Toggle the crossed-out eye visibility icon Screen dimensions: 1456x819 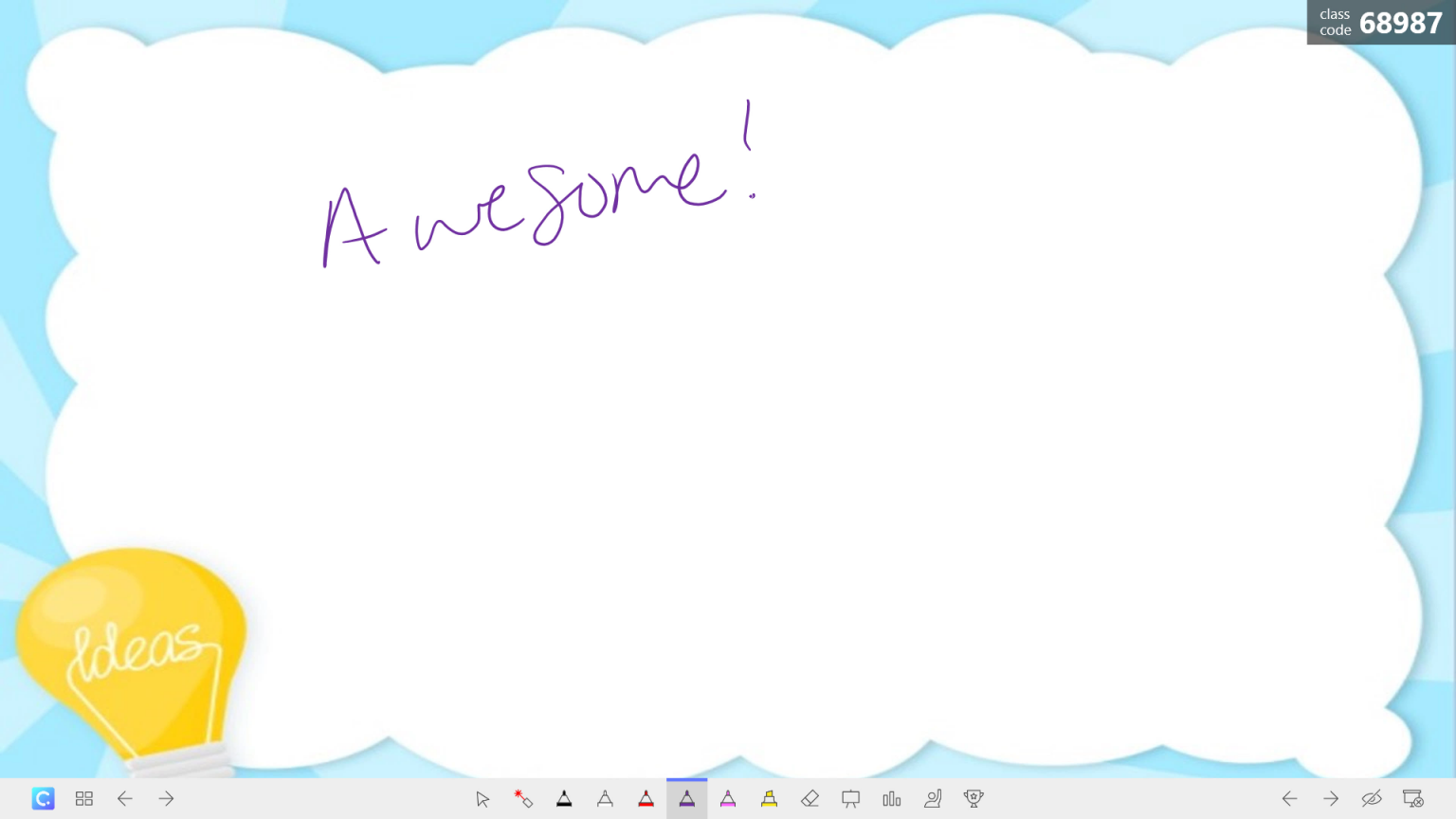click(x=1371, y=799)
